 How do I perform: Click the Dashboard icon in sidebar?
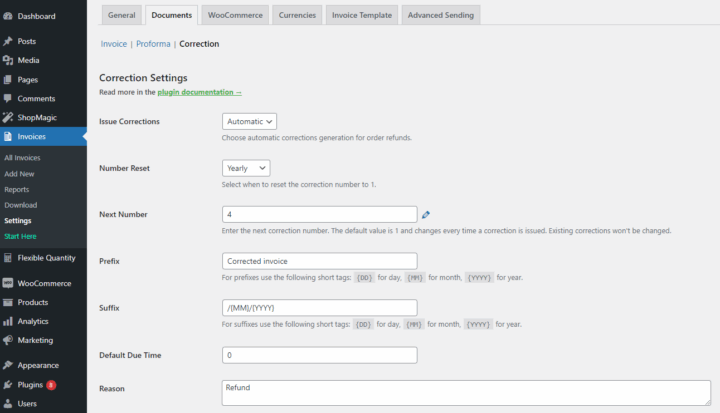click(x=8, y=16)
